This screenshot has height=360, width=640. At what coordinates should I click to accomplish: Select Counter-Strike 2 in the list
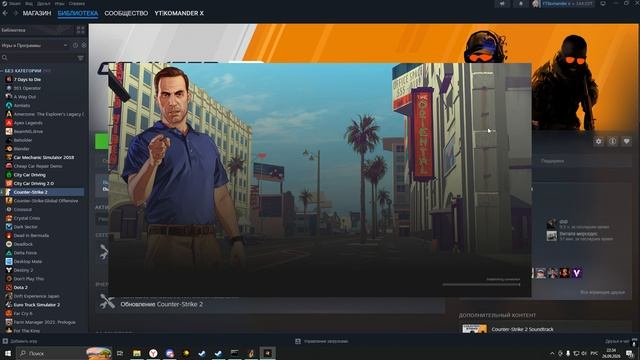pos(31,192)
